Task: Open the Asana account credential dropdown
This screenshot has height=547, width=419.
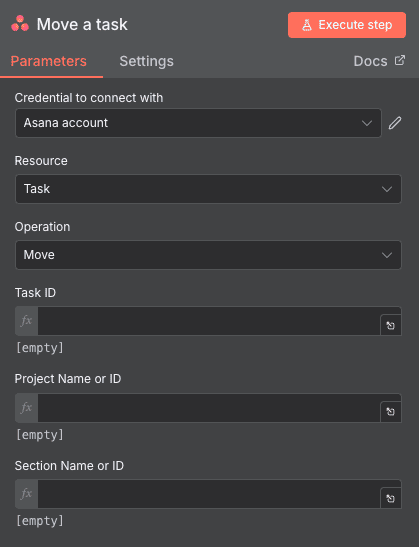Action: pyautogui.click(x=198, y=123)
